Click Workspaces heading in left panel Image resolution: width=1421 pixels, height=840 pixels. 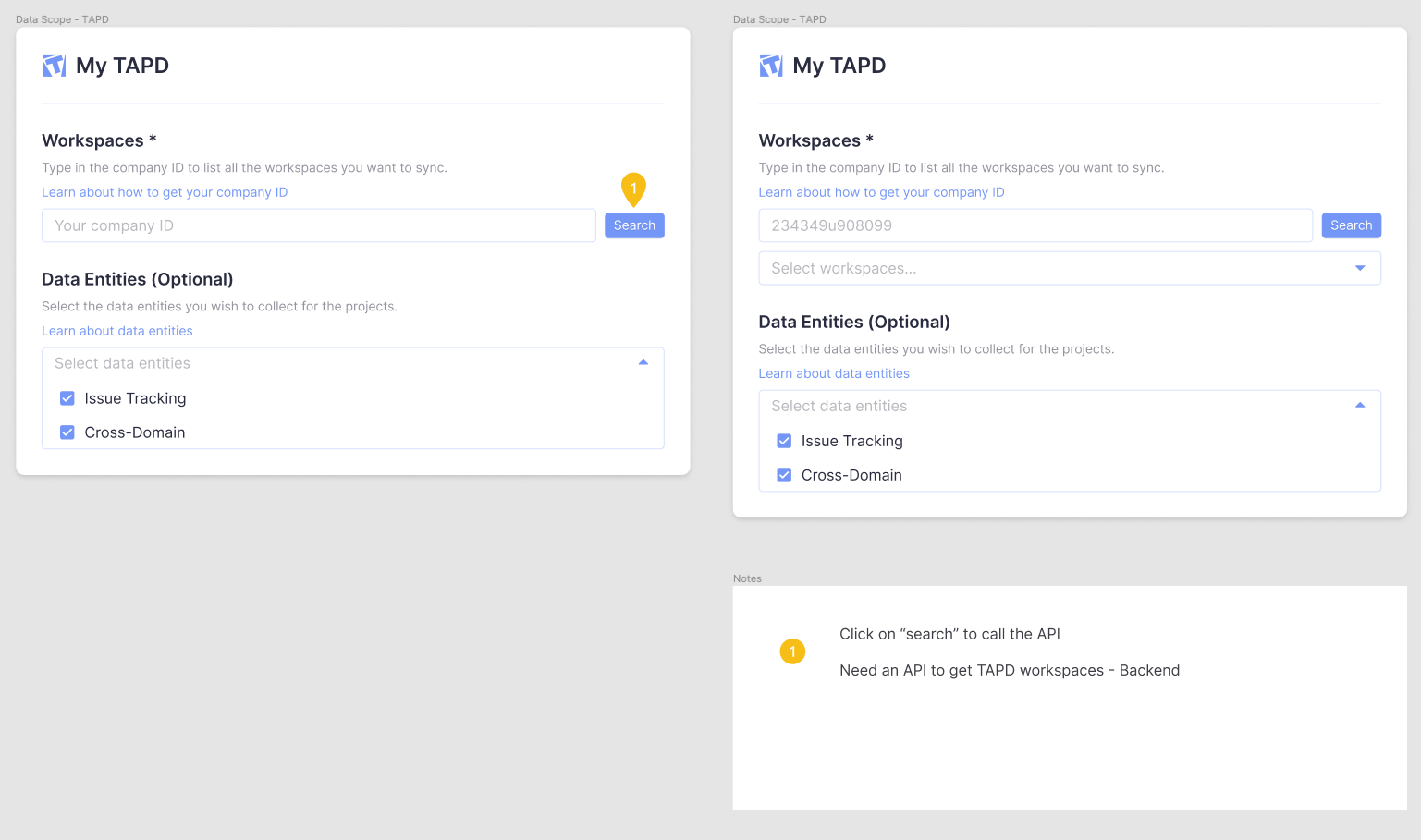(x=99, y=140)
